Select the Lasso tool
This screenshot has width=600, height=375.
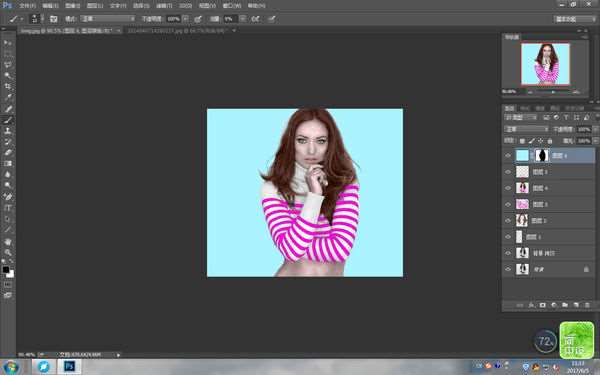coord(8,65)
